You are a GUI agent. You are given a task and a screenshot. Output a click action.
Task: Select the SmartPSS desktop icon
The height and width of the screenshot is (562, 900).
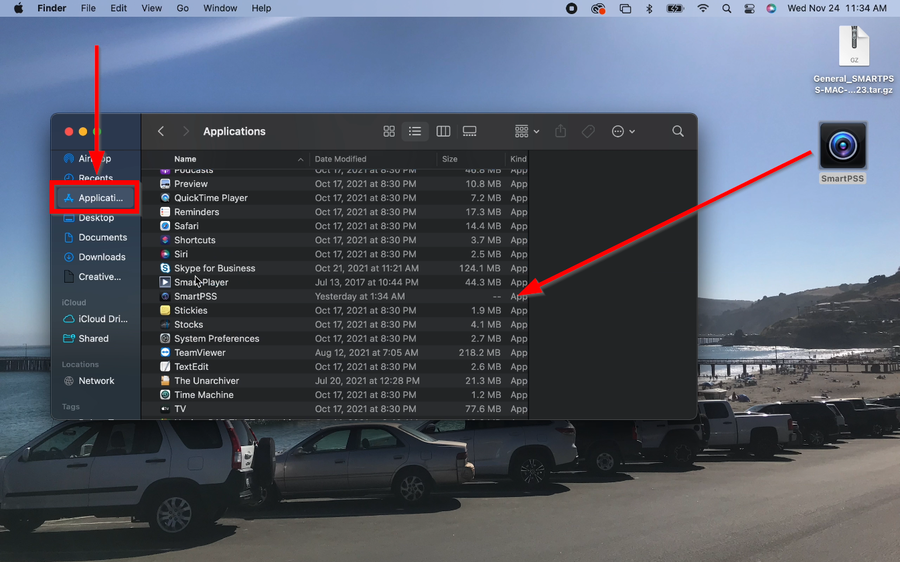coord(842,148)
